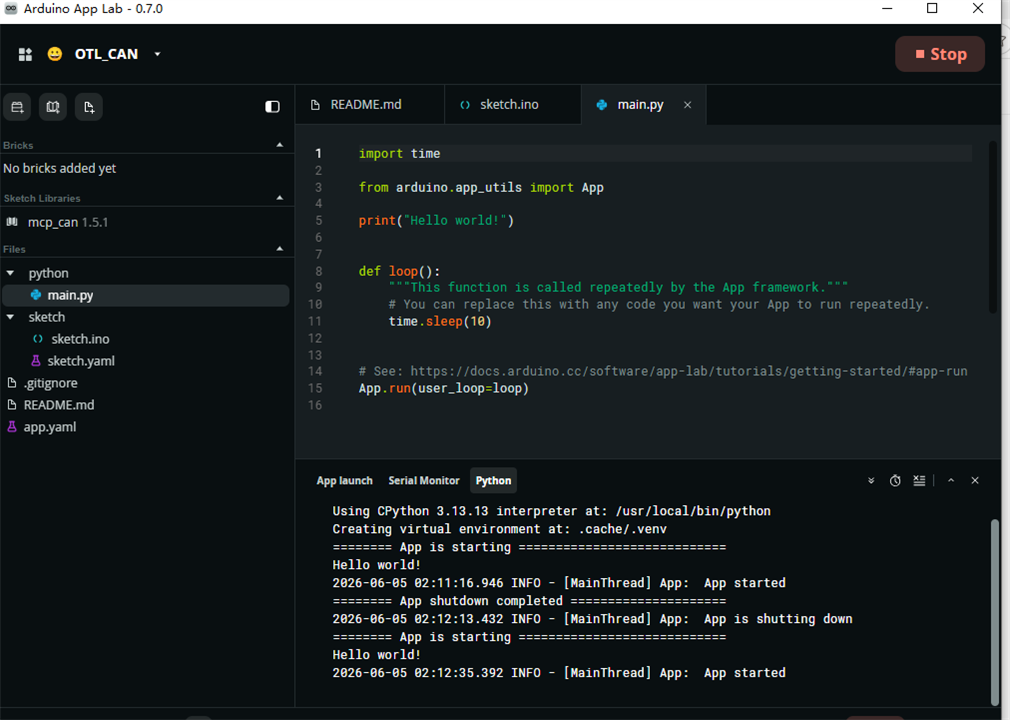Screen dimensions: 1010x720
Task: Click 'No bricks added yet' text
Action: (x=60, y=168)
